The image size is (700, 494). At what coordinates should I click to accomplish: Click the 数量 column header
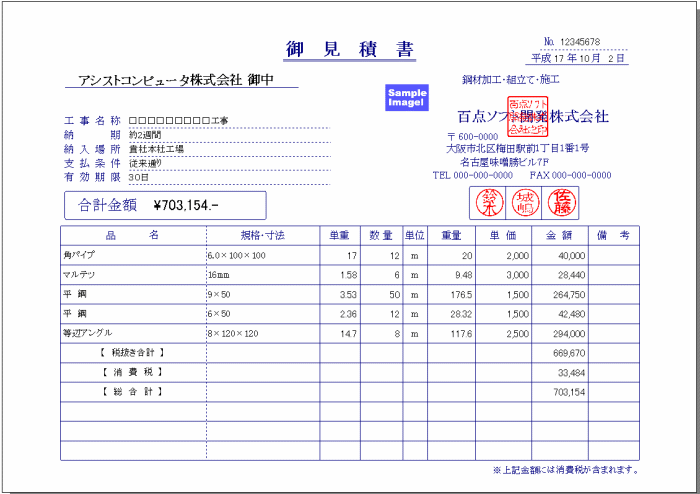click(381, 236)
